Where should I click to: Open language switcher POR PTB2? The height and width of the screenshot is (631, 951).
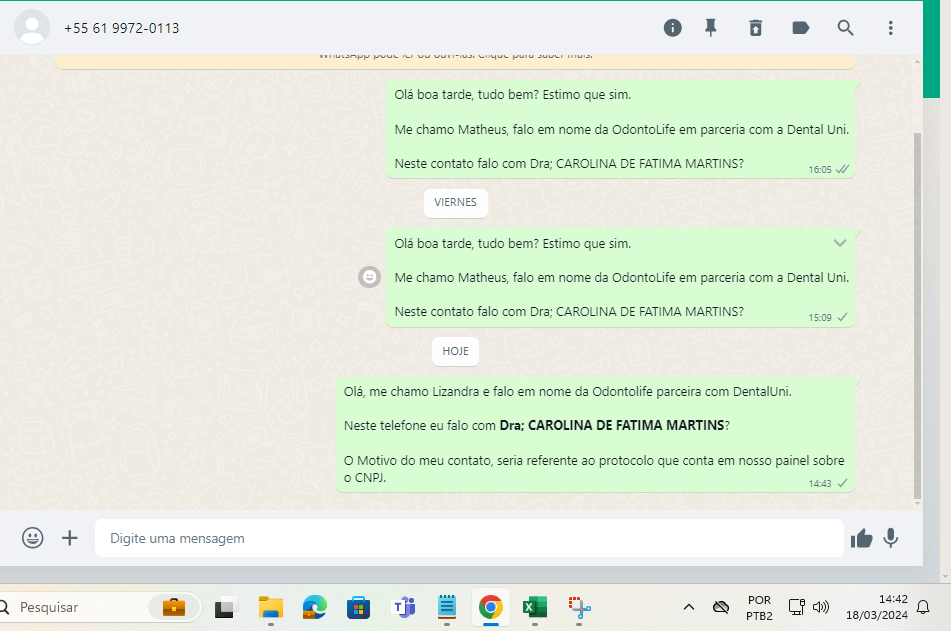tap(759, 608)
